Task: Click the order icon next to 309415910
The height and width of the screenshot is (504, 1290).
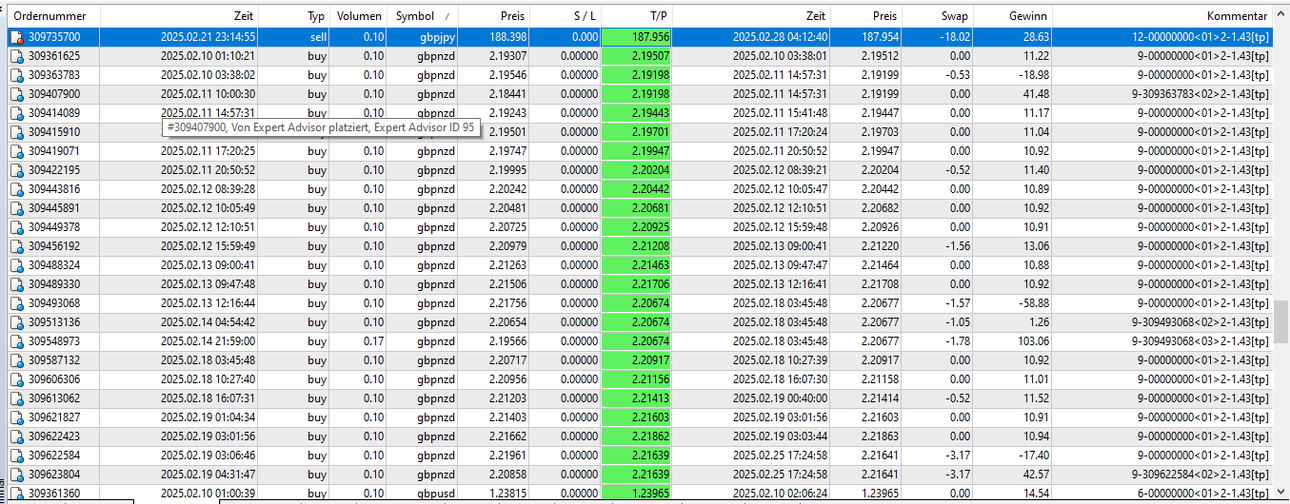Action: coord(17,132)
